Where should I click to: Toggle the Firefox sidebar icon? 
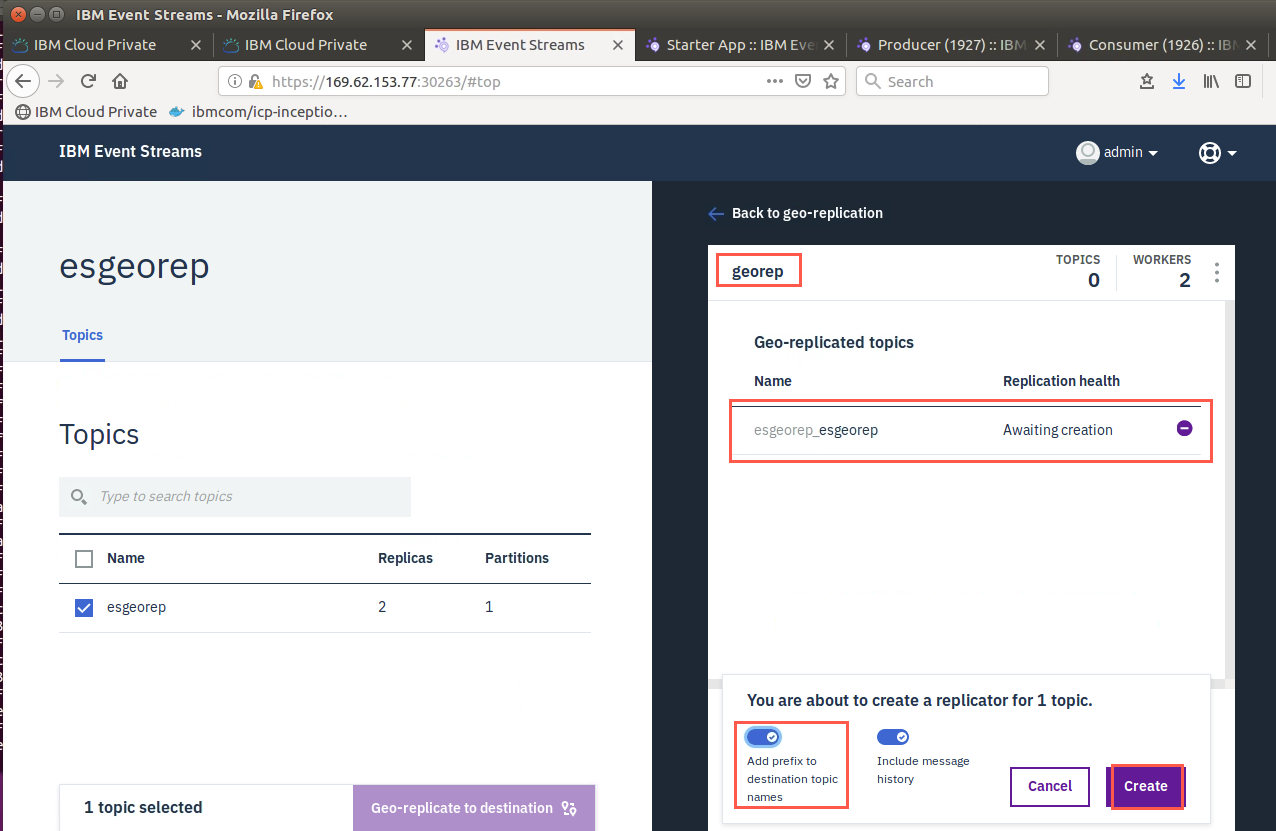tap(1242, 81)
